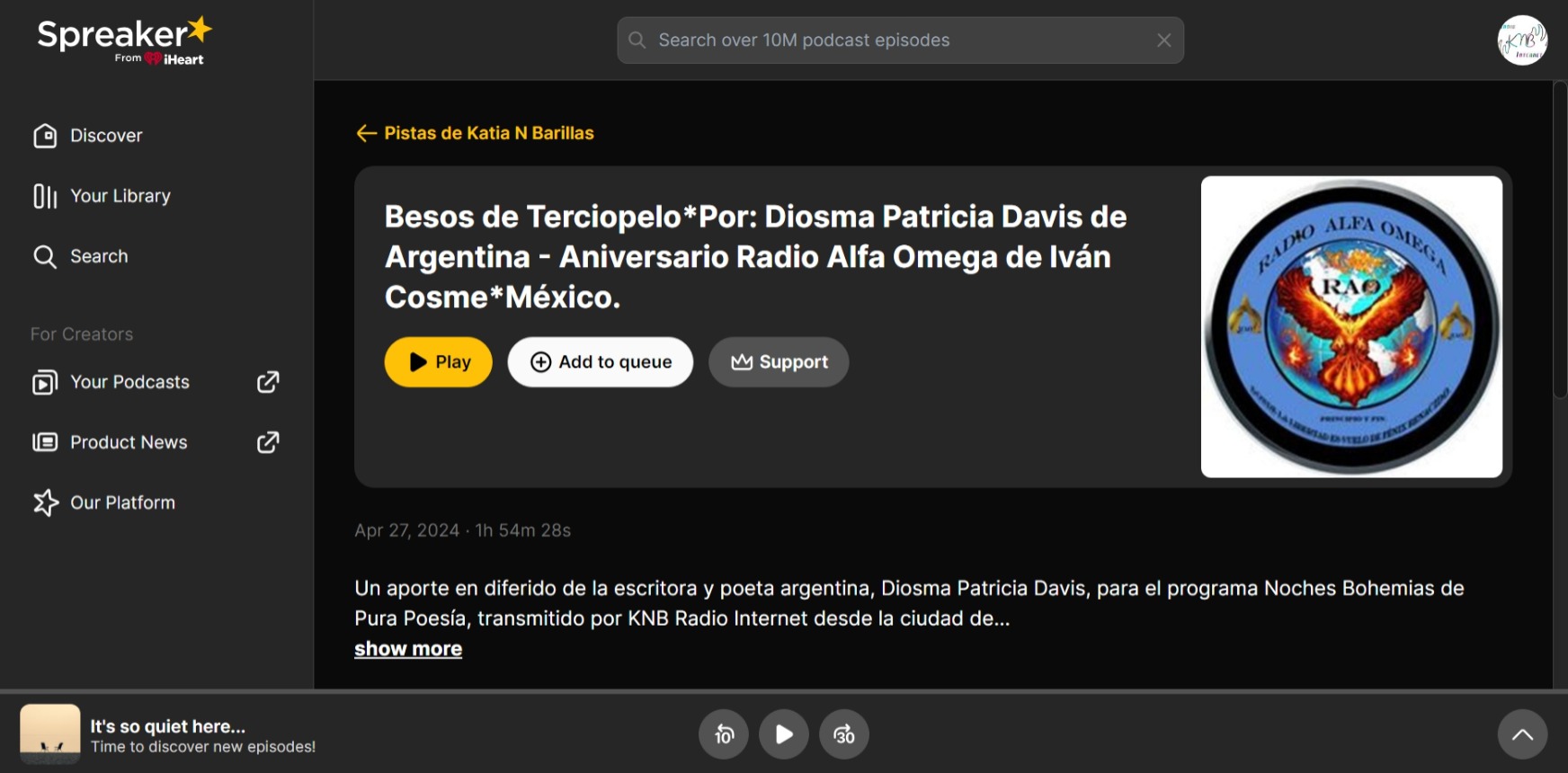Click the Our Platform star icon

click(x=45, y=502)
